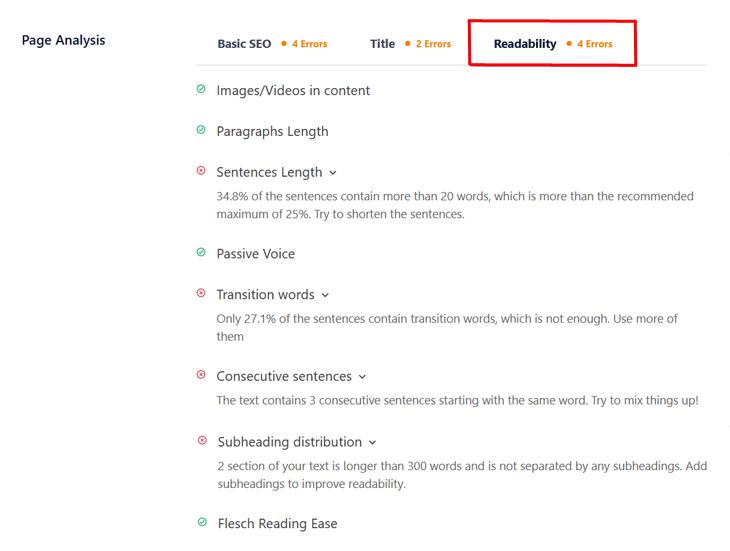The height and width of the screenshot is (551, 730).
Task: Click the Passive Voice item label
Action: (256, 254)
